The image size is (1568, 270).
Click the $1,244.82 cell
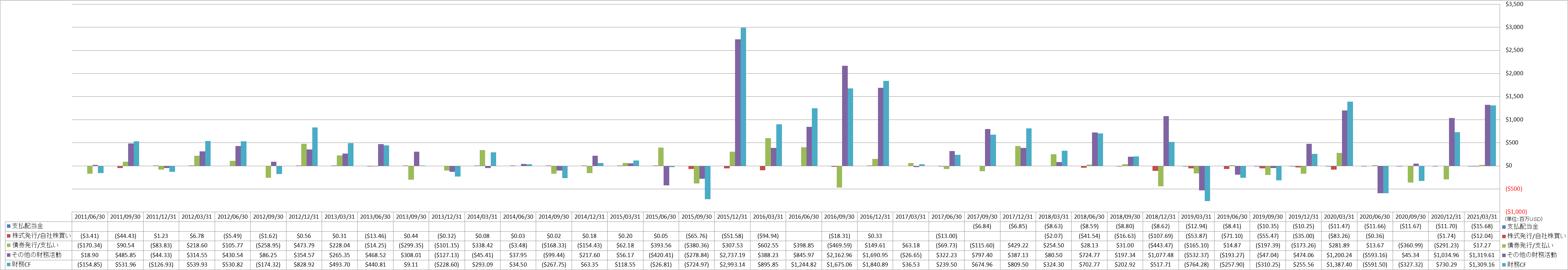803,265
